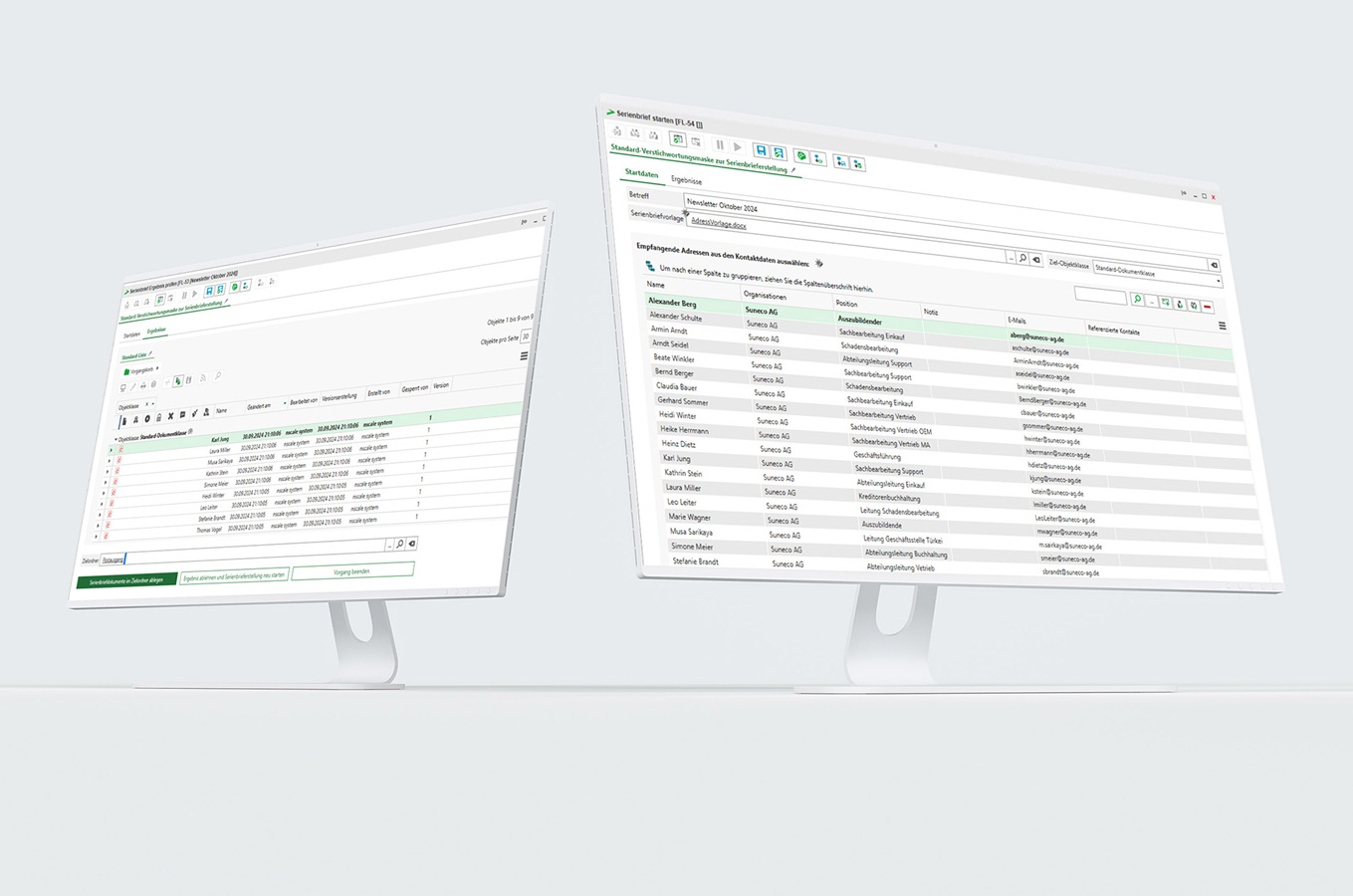Click the save icon in Serienbrief starten toolbar
This screenshot has height=896, width=1353.
point(761,150)
